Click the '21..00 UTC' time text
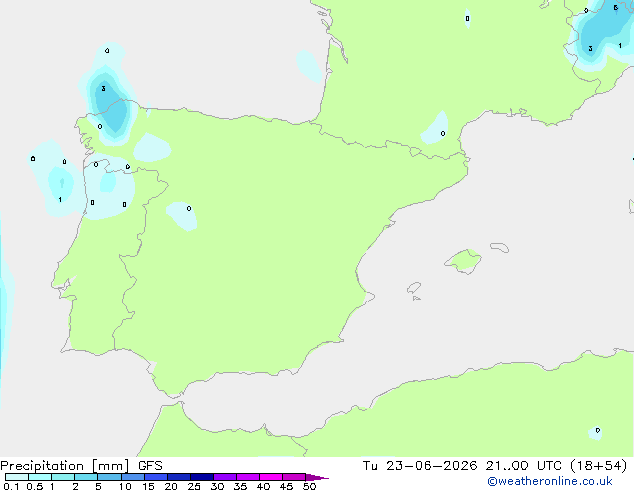 point(524,466)
